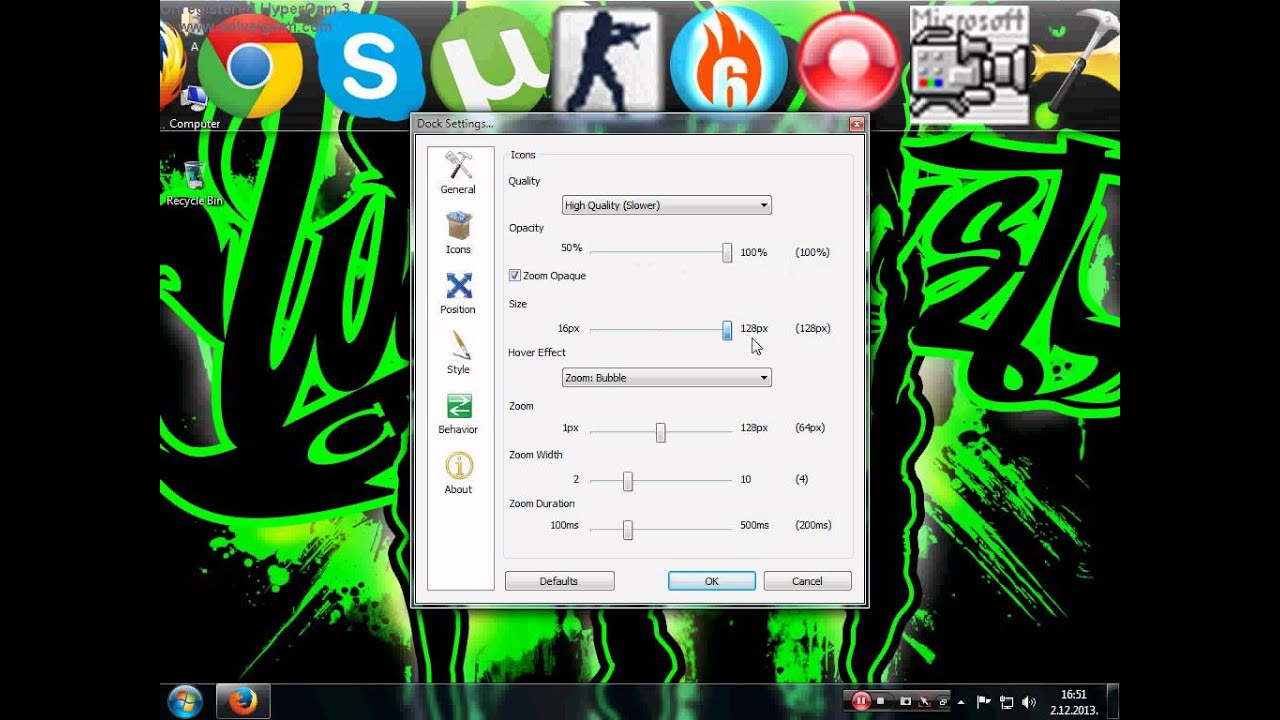Click the volume speaker tray icon

[1030, 702]
